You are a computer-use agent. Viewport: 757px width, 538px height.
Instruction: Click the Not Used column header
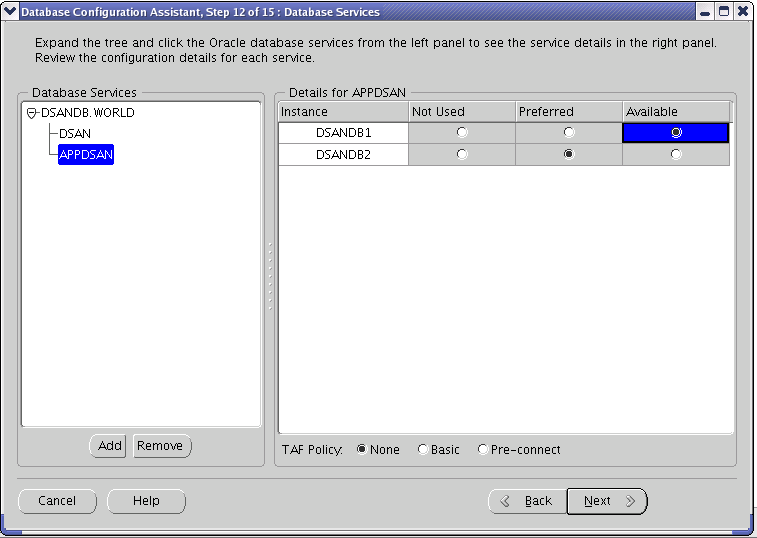(x=462, y=112)
